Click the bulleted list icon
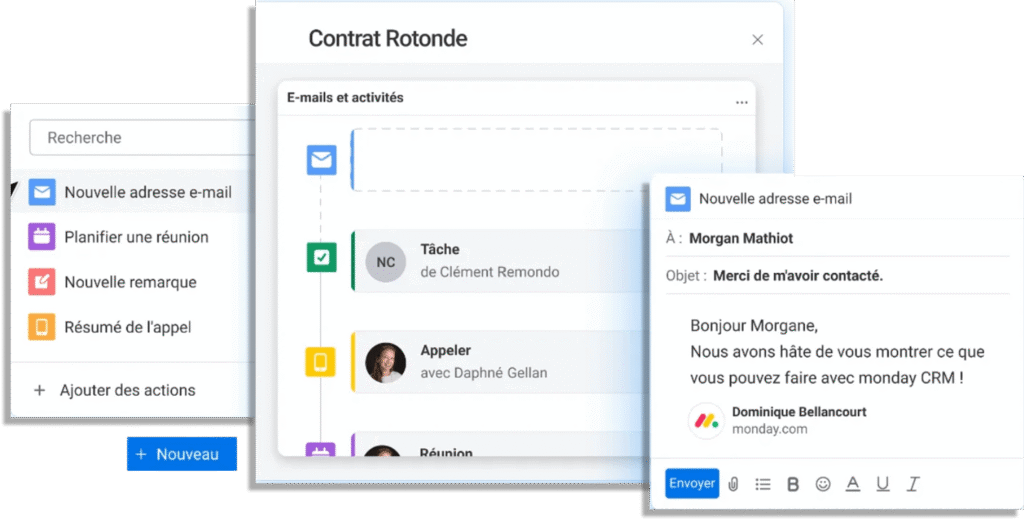The height and width of the screenshot is (520, 1024). [x=763, y=484]
